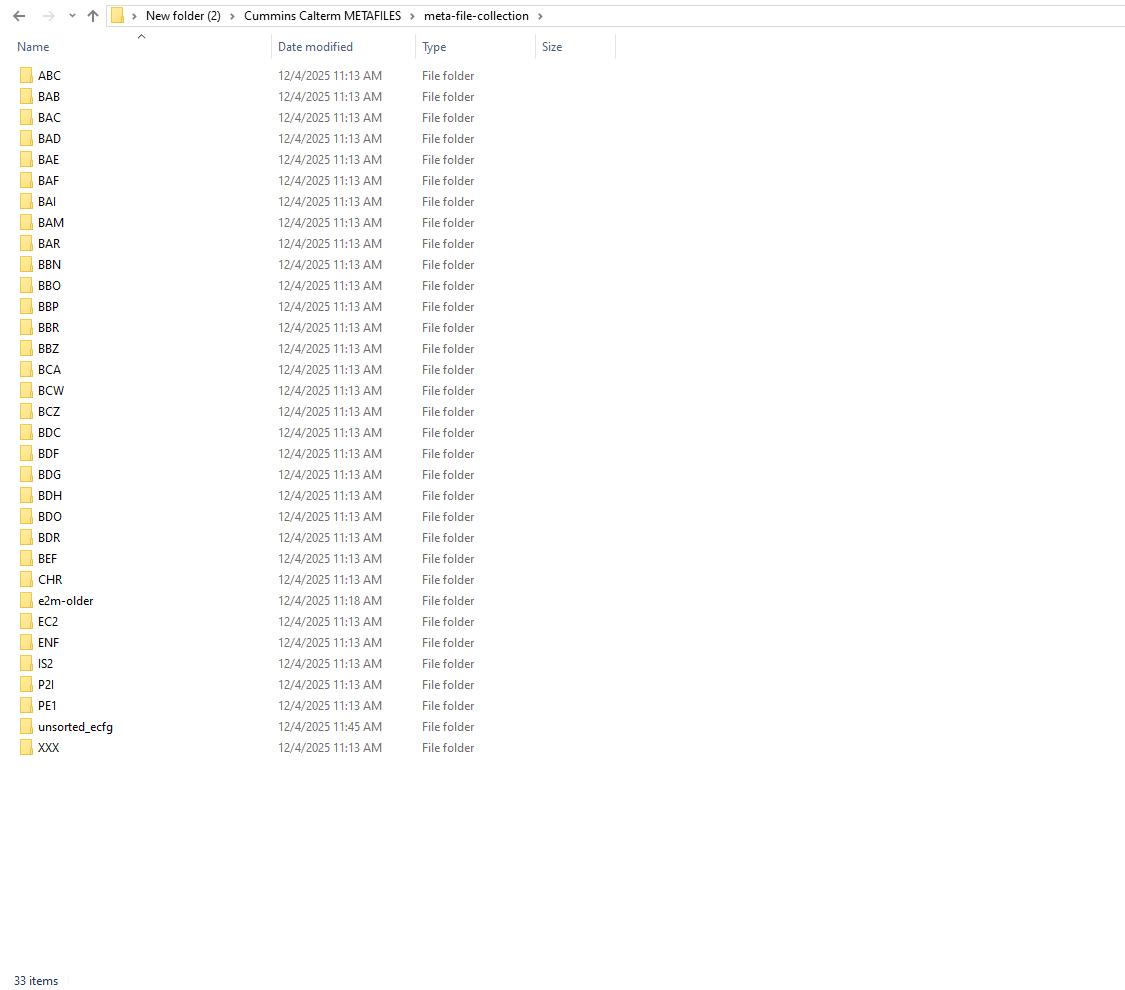1125x990 pixels.
Task: Click the 'CHR' folder name
Action: 50,580
